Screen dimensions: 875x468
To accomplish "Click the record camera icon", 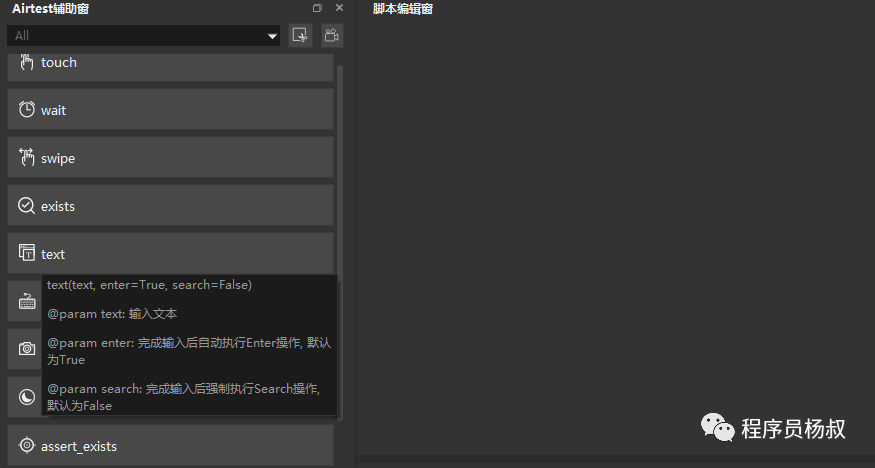I will click(x=332, y=36).
